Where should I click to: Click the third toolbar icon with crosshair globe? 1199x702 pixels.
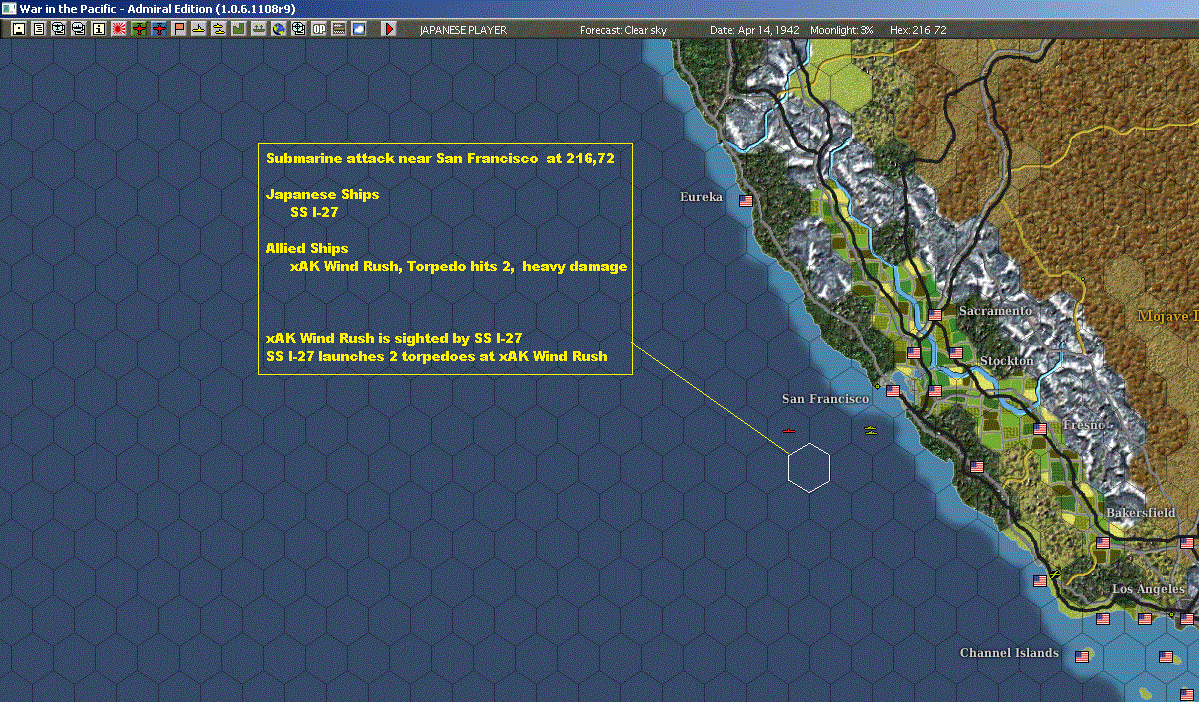click(x=59, y=29)
